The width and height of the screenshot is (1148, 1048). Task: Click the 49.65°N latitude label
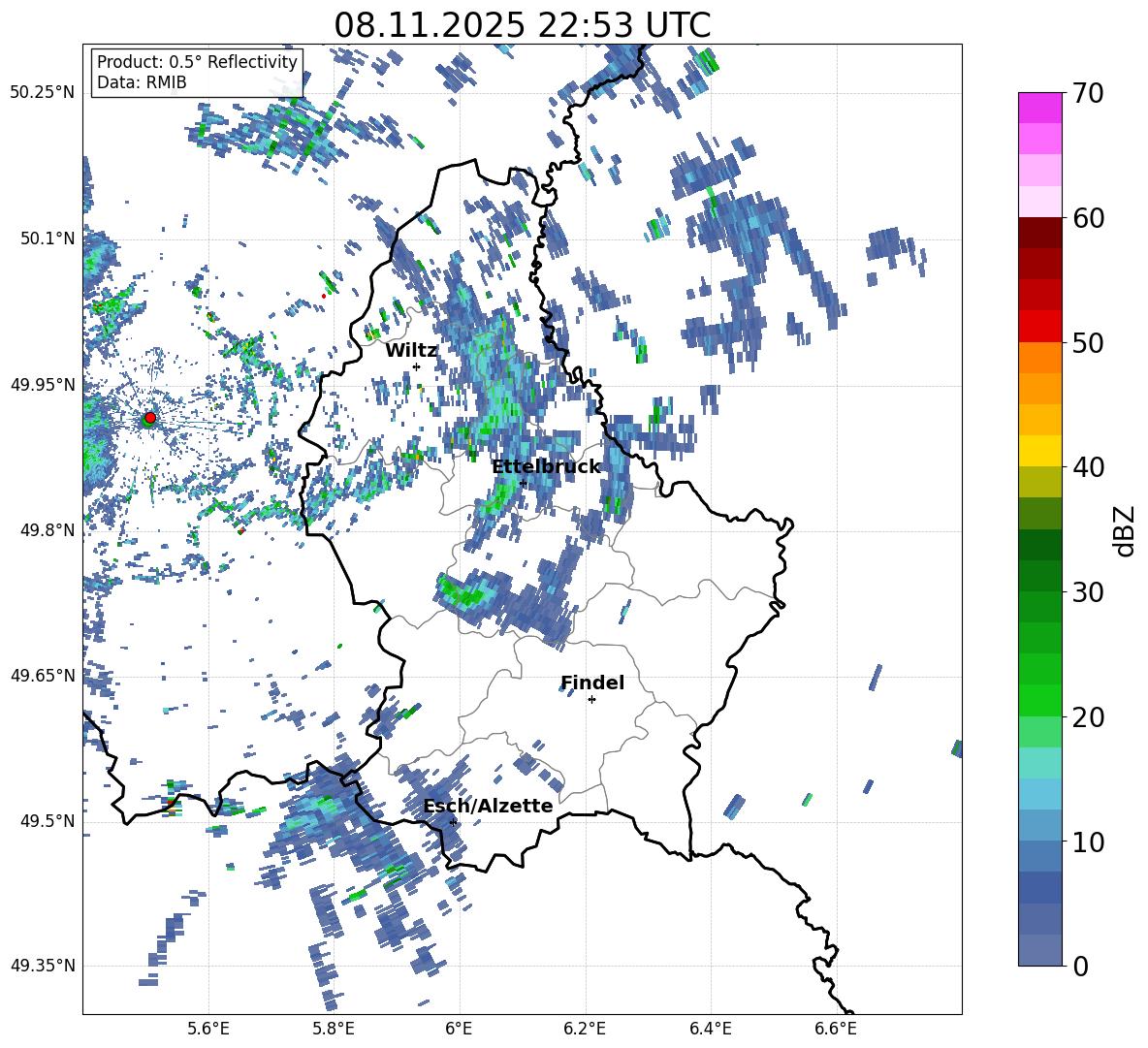(x=43, y=675)
